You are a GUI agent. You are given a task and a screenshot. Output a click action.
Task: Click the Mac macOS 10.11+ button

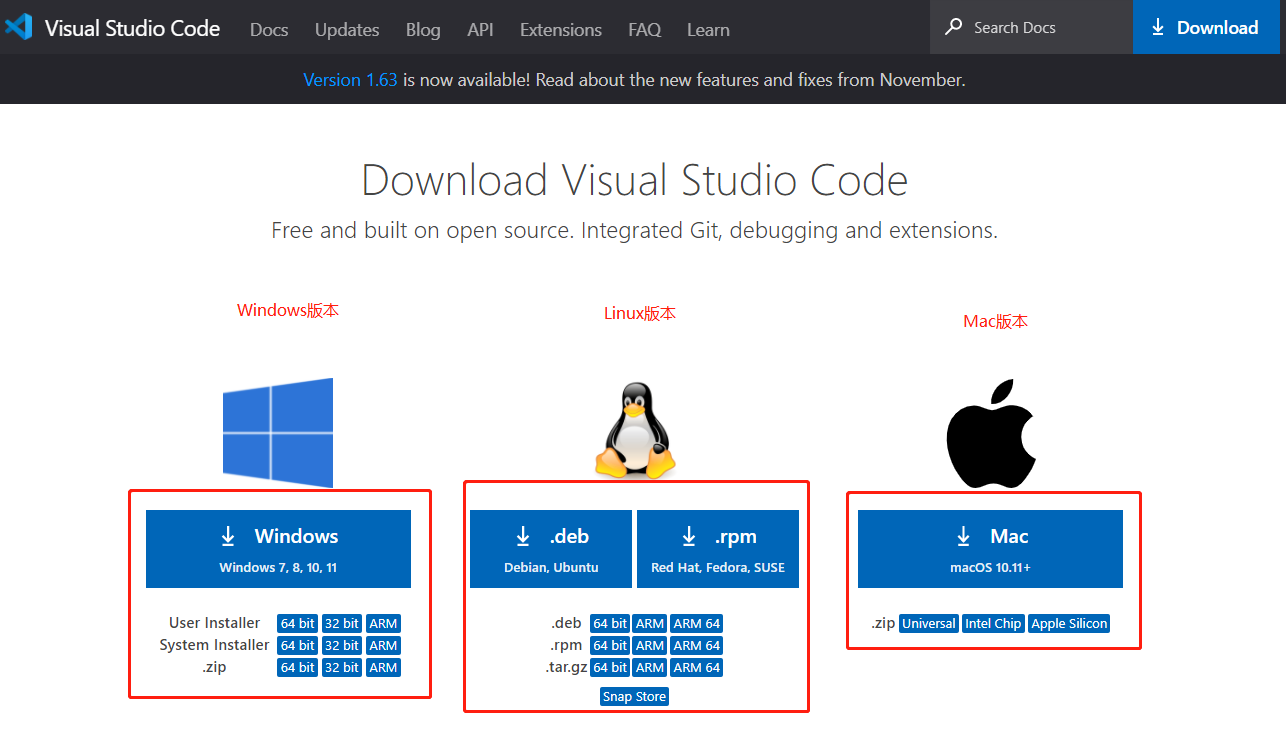990,549
